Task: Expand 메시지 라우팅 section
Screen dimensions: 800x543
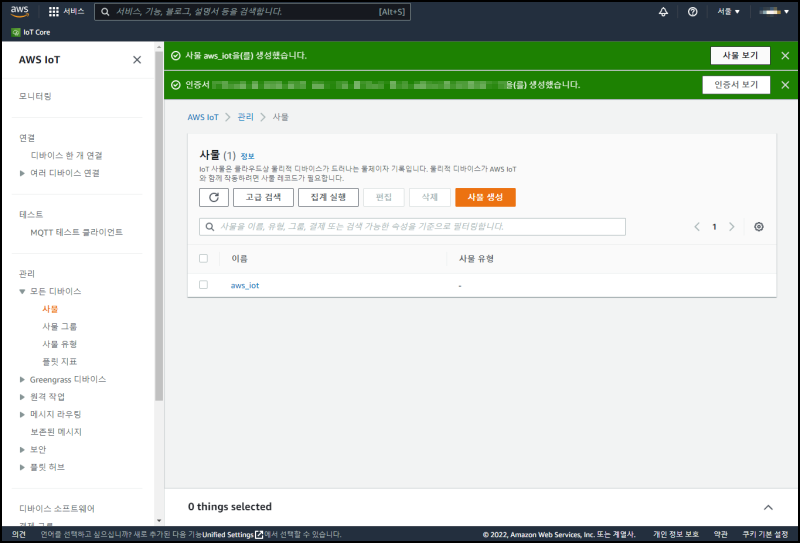Action: click(x=22, y=414)
